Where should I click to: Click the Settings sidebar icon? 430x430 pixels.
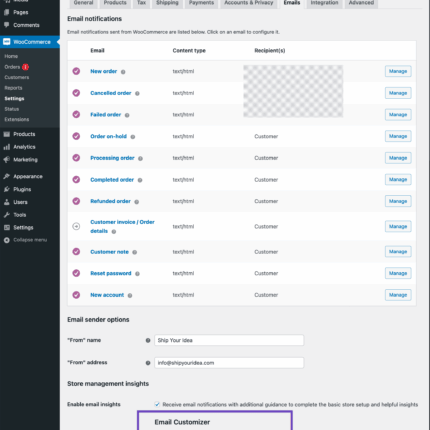pyautogui.click(x=6, y=227)
